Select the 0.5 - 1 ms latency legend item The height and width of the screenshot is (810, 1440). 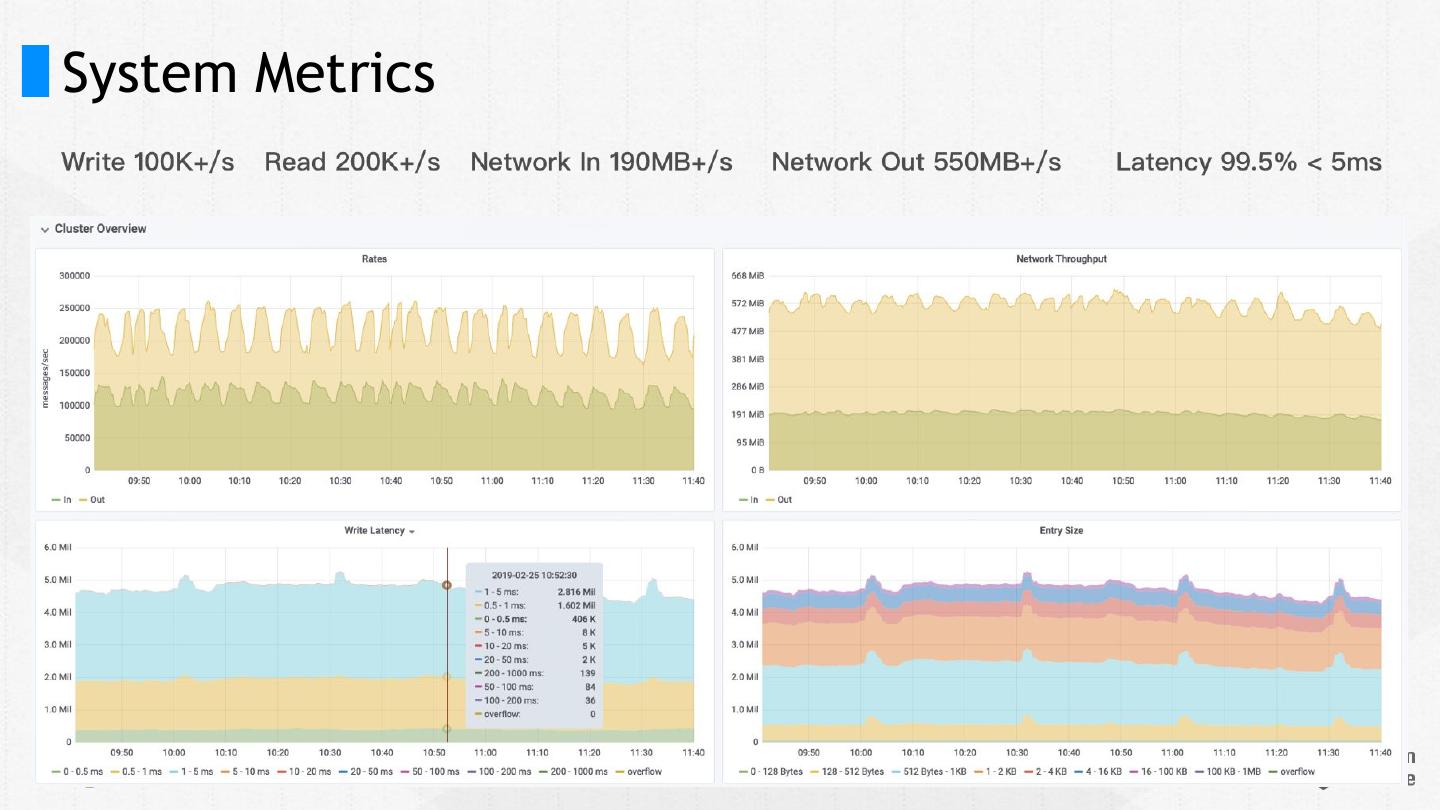[135, 772]
